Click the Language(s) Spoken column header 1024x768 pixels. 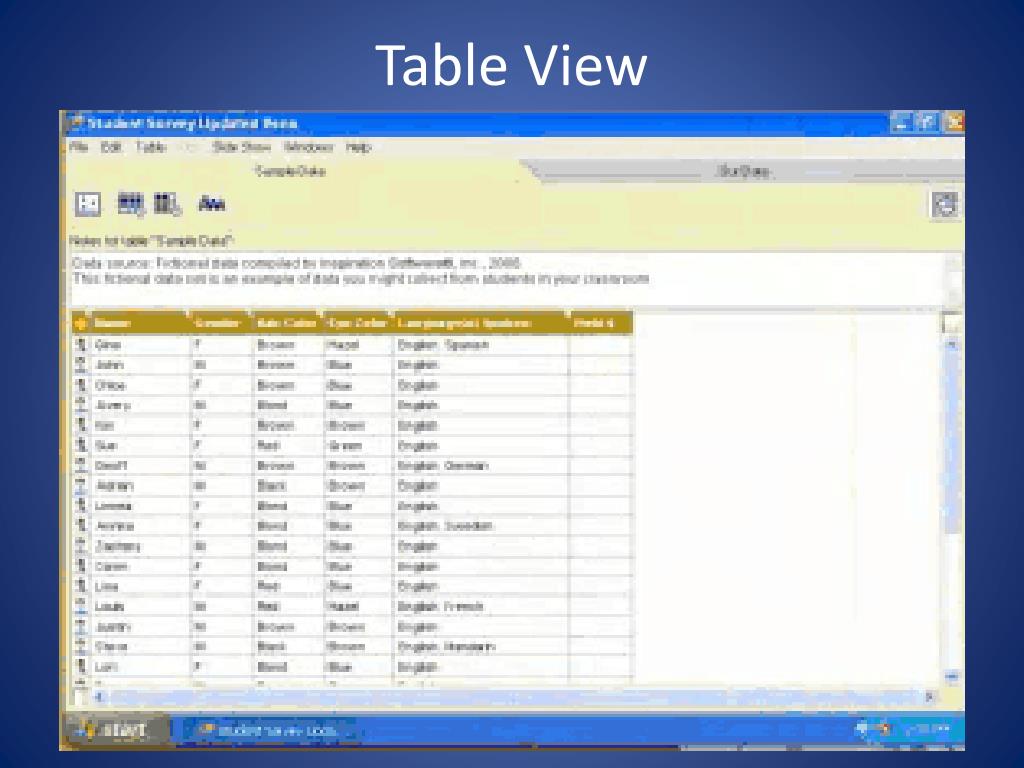[480, 323]
